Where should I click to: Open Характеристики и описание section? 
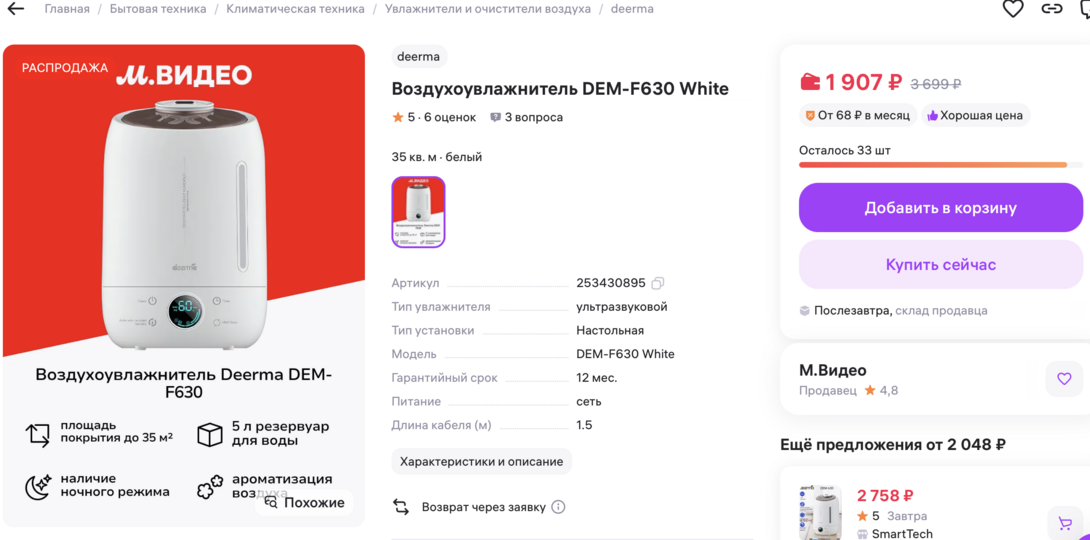click(x=481, y=462)
